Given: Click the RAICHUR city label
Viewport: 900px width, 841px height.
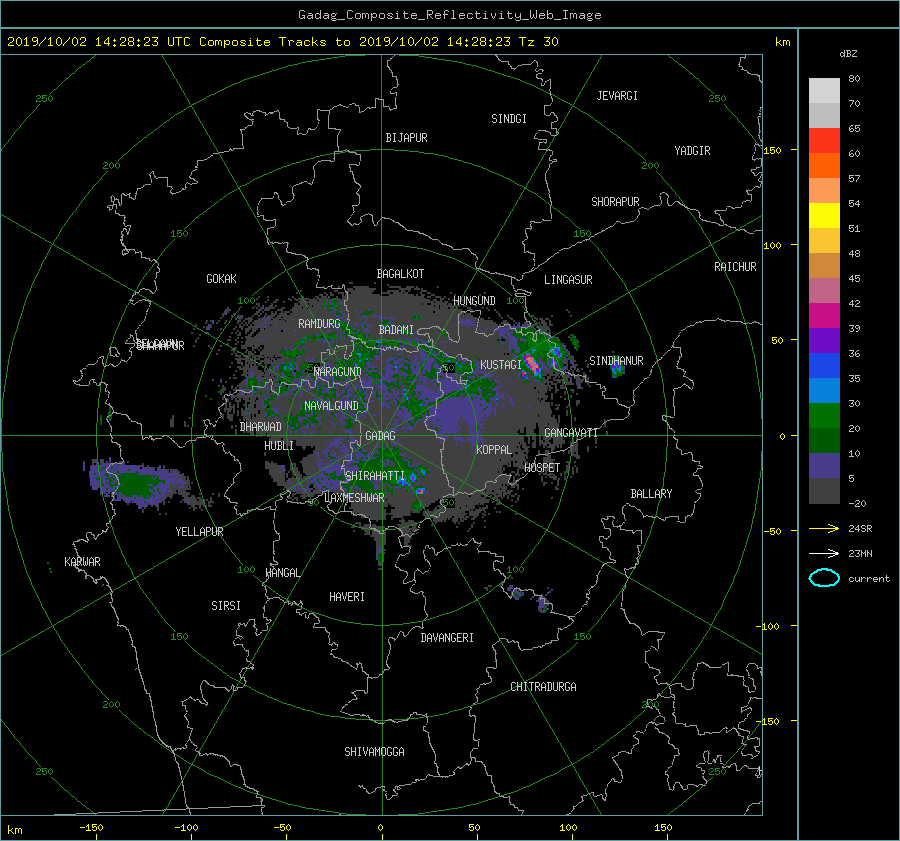Looking at the screenshot, I should (735, 267).
